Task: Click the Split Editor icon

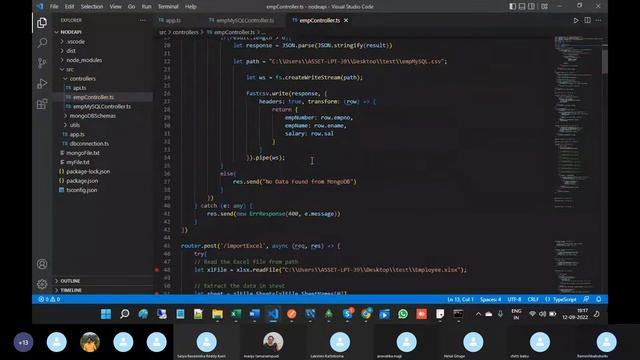Action: [x=587, y=20]
